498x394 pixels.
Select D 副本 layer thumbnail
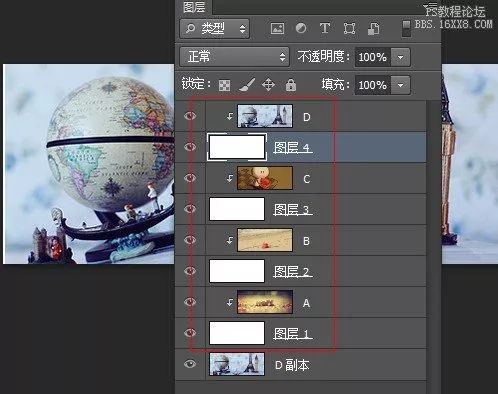(237, 364)
